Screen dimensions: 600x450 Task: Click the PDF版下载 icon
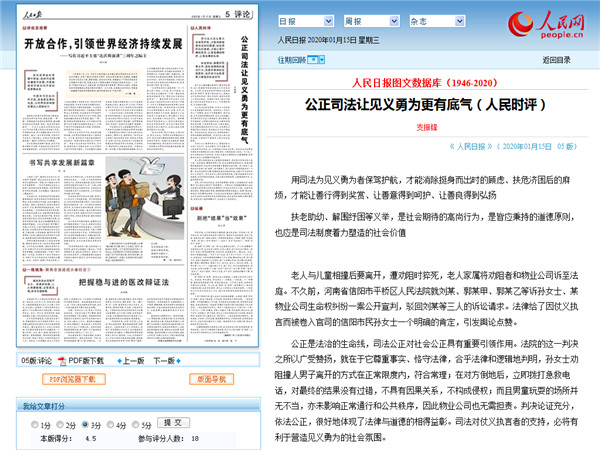[x=62, y=361]
